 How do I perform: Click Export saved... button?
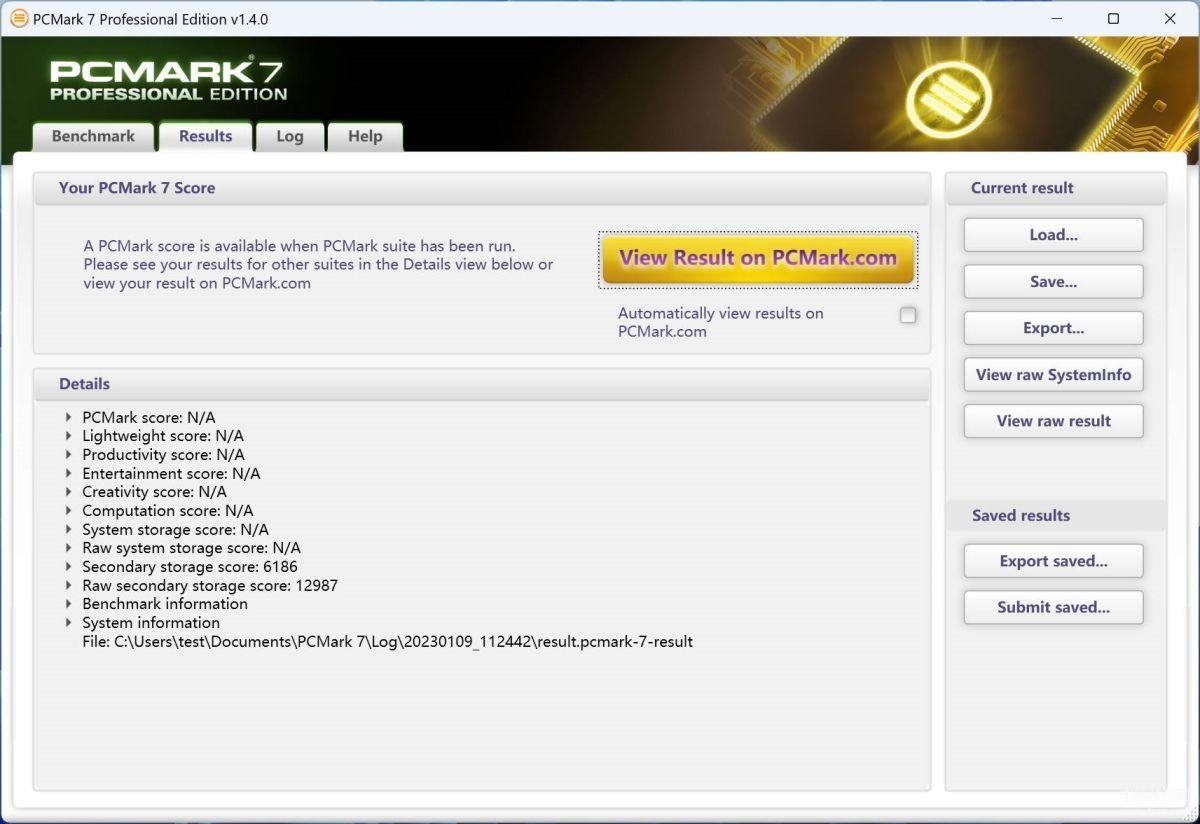coord(1054,561)
